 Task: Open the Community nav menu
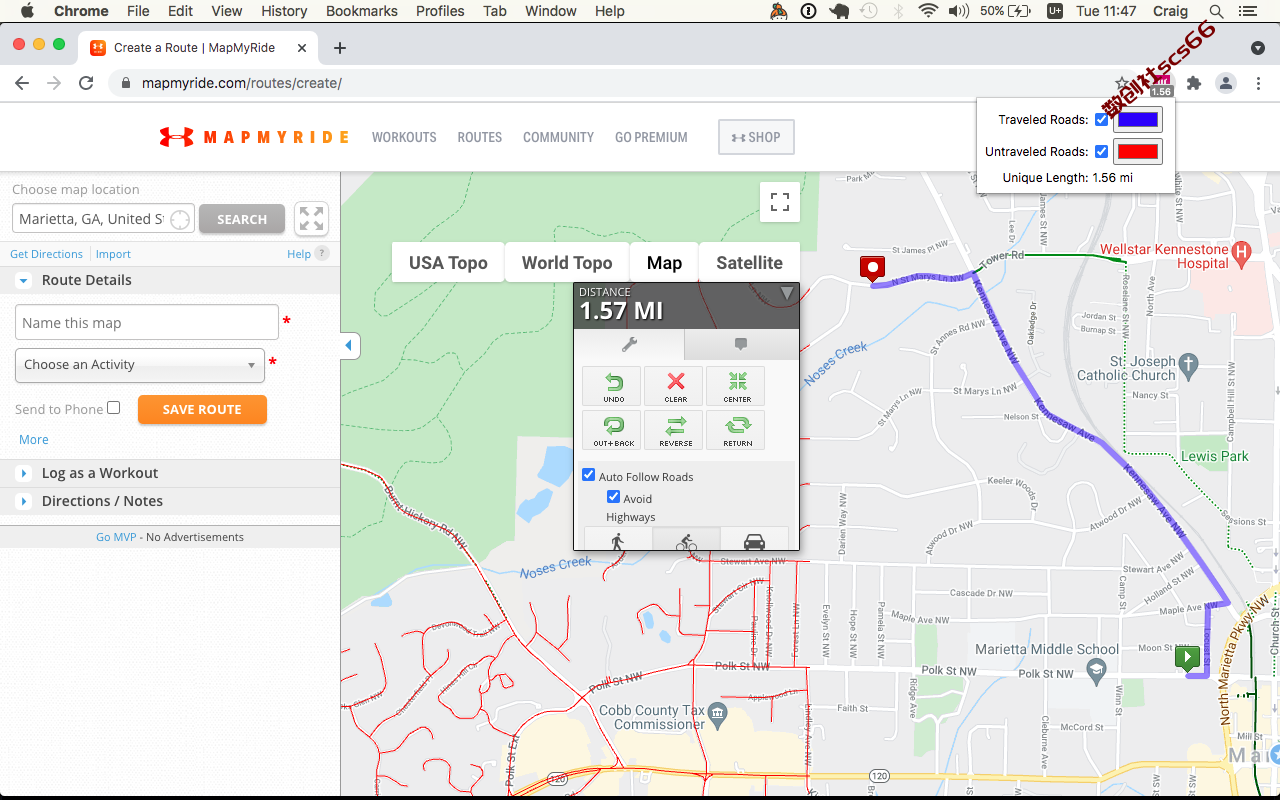558,137
